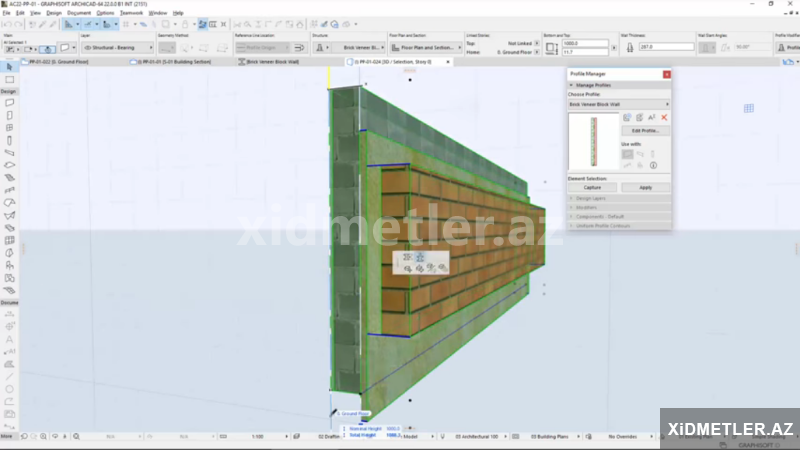Open the Design menu
The image size is (800, 450).
click(x=53, y=13)
